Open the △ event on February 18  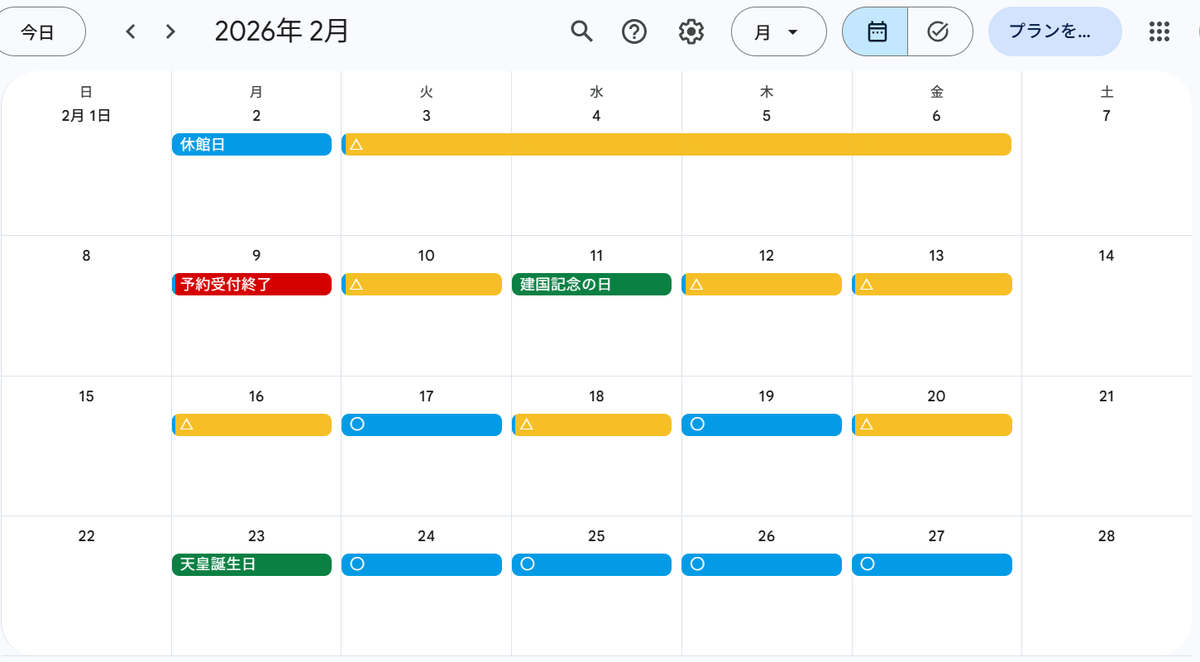pos(591,424)
